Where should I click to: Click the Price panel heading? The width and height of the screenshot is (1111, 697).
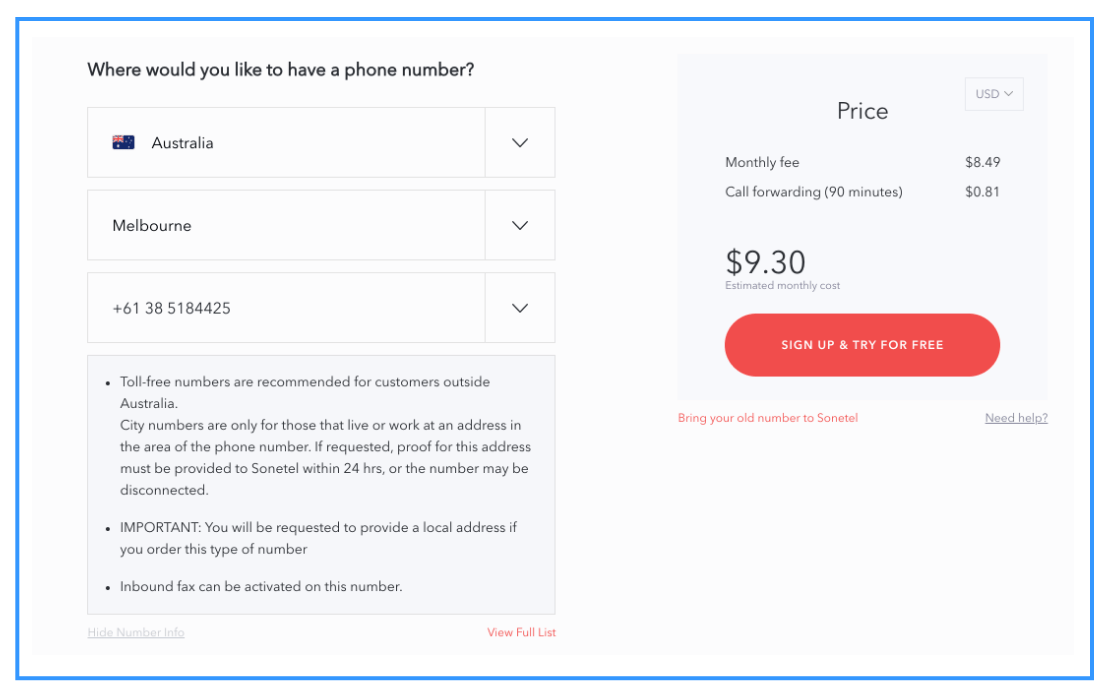click(x=862, y=111)
